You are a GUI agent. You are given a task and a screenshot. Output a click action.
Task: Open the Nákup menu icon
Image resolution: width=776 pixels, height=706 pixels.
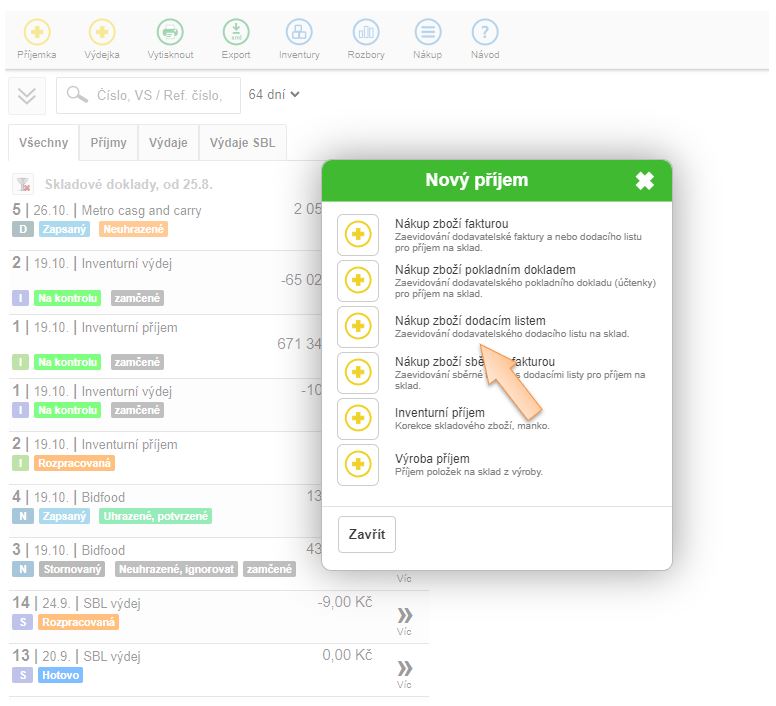[427, 33]
